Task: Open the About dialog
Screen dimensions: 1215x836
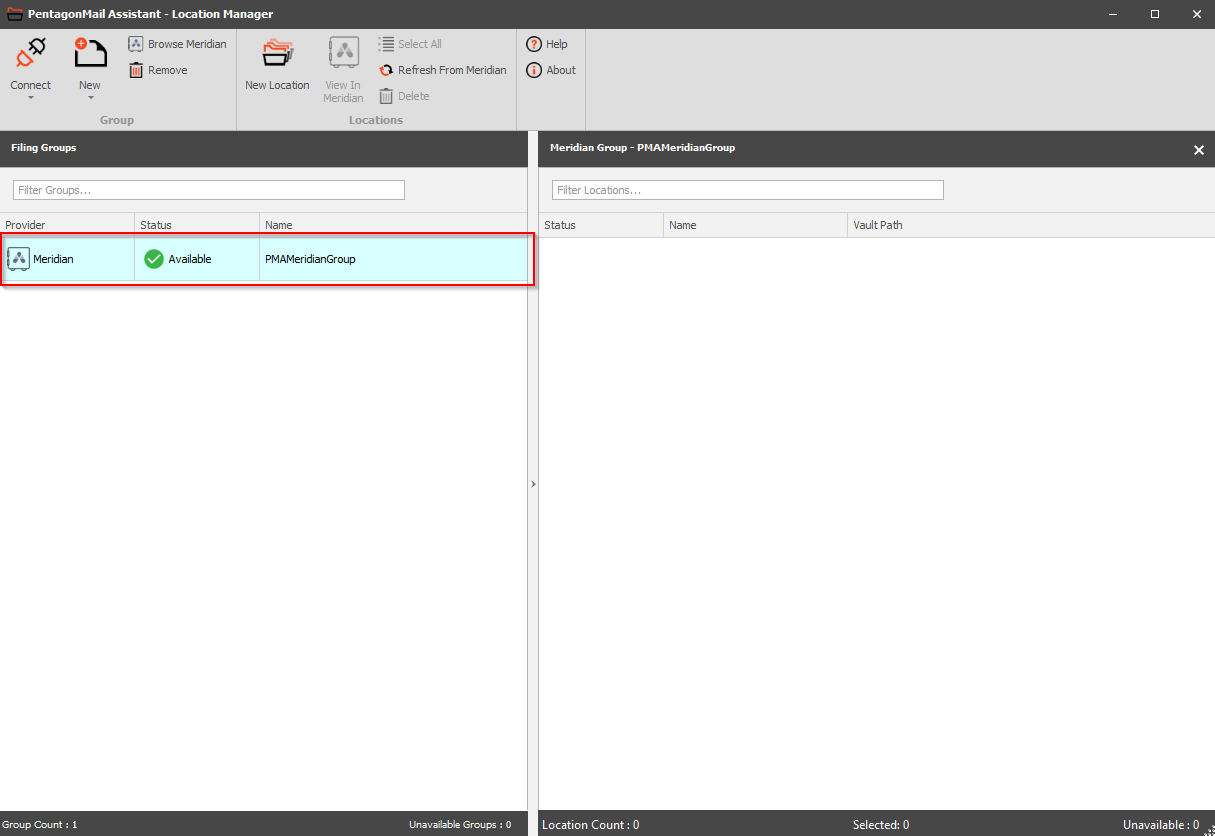Action: click(551, 70)
